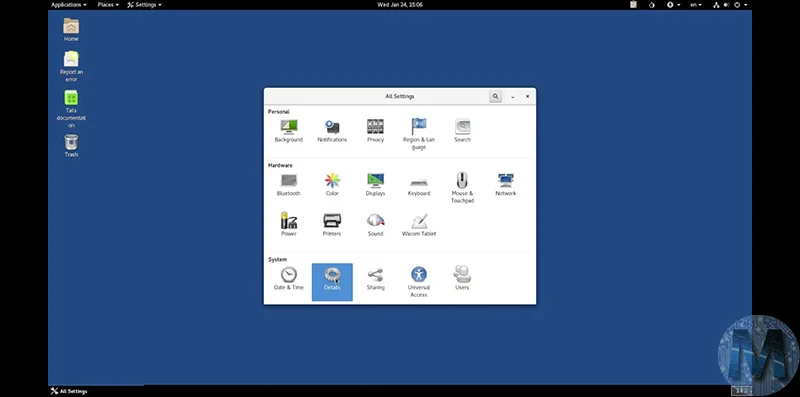Open Region & Language settings

point(418,134)
